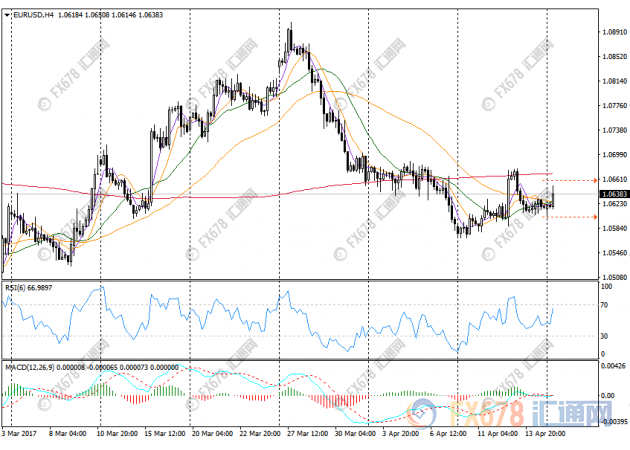630x450 pixels.
Task: Click the EURUSD,H4 chart title text
Action: click(32, 16)
